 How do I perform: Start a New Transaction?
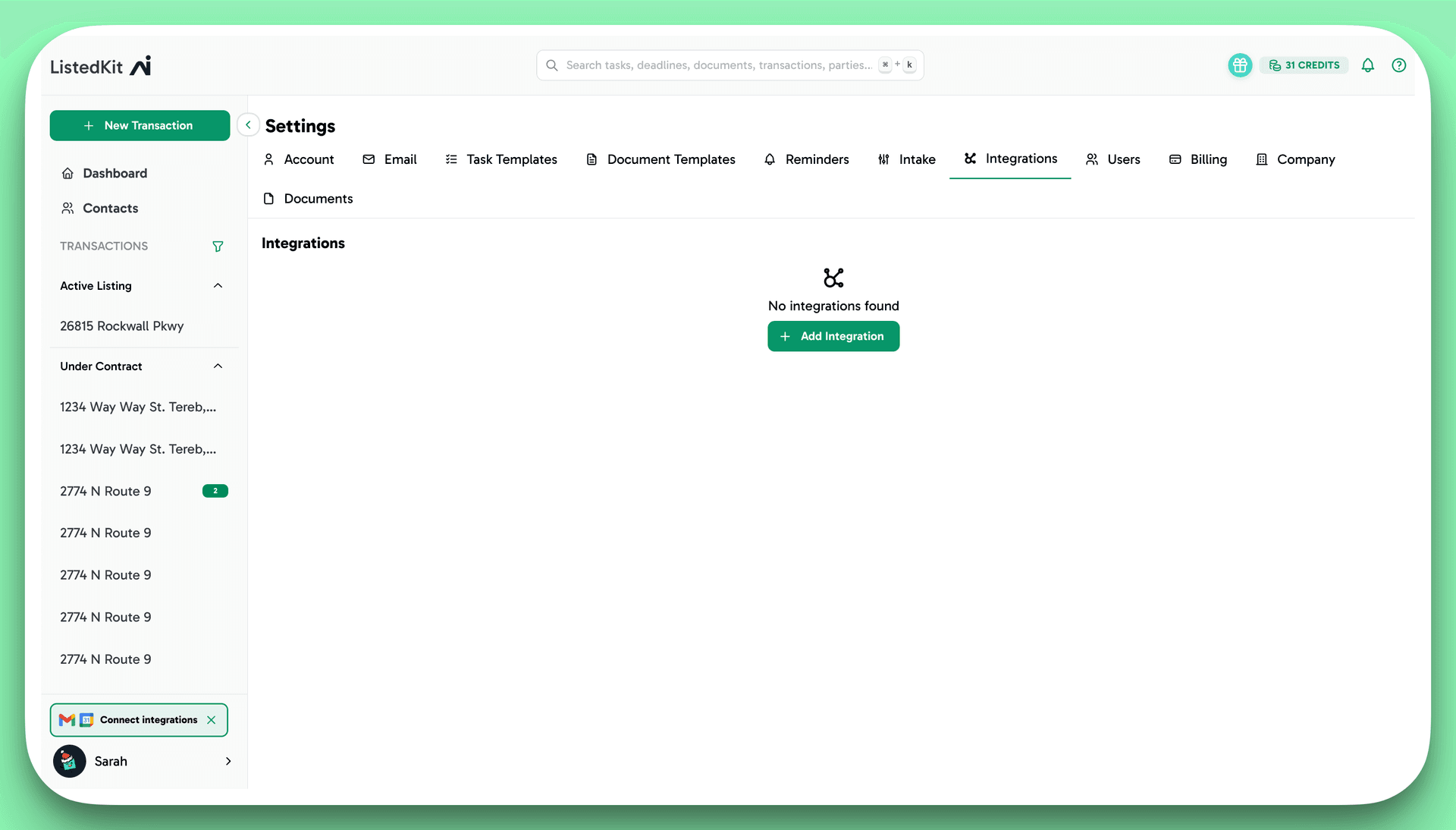(140, 125)
